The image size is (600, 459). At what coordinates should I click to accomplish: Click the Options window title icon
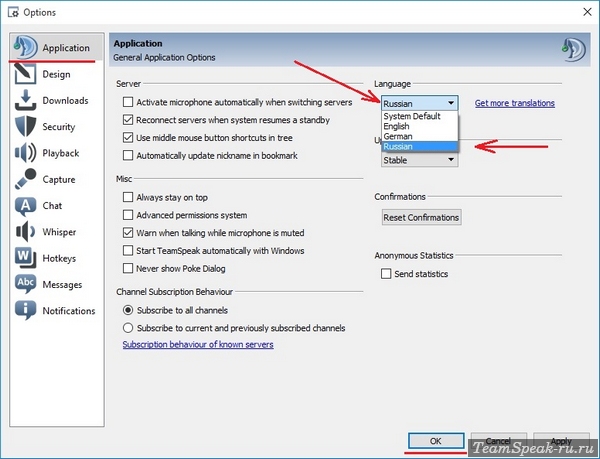coord(13,12)
